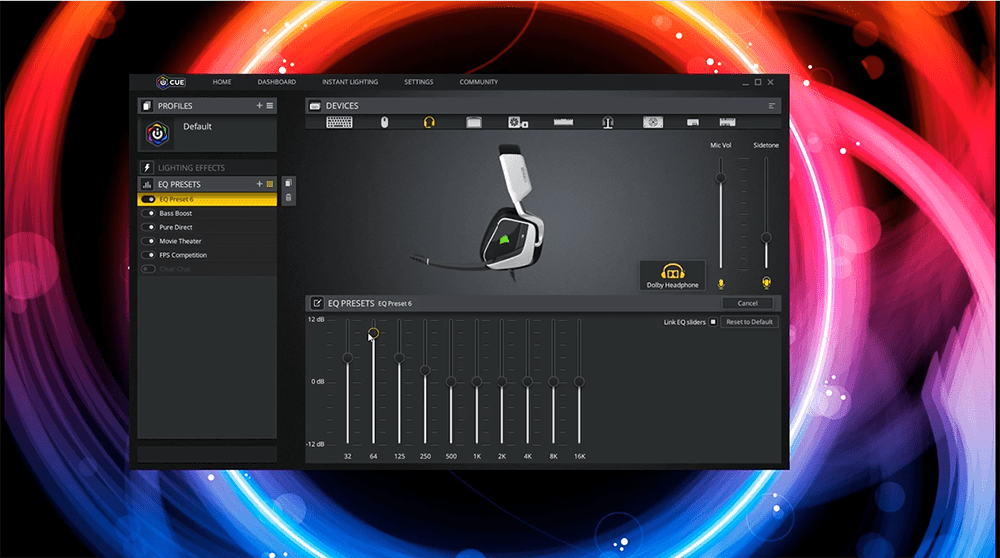This screenshot has width=1000, height=558.
Task: Select the last device icon in the row
Action: (x=728, y=122)
